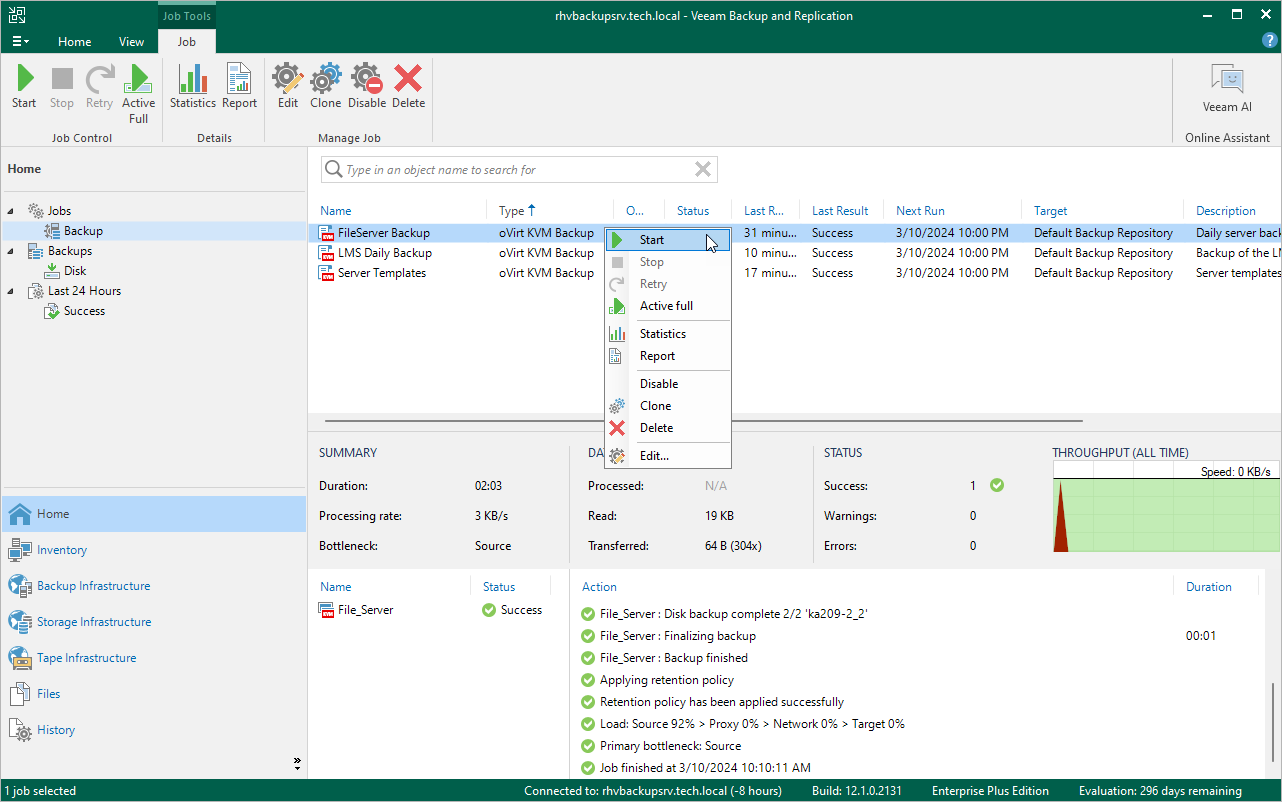Screen dimensions: 1282x802
Task: Choose Active full in the context menu
Action: [x=668, y=306]
